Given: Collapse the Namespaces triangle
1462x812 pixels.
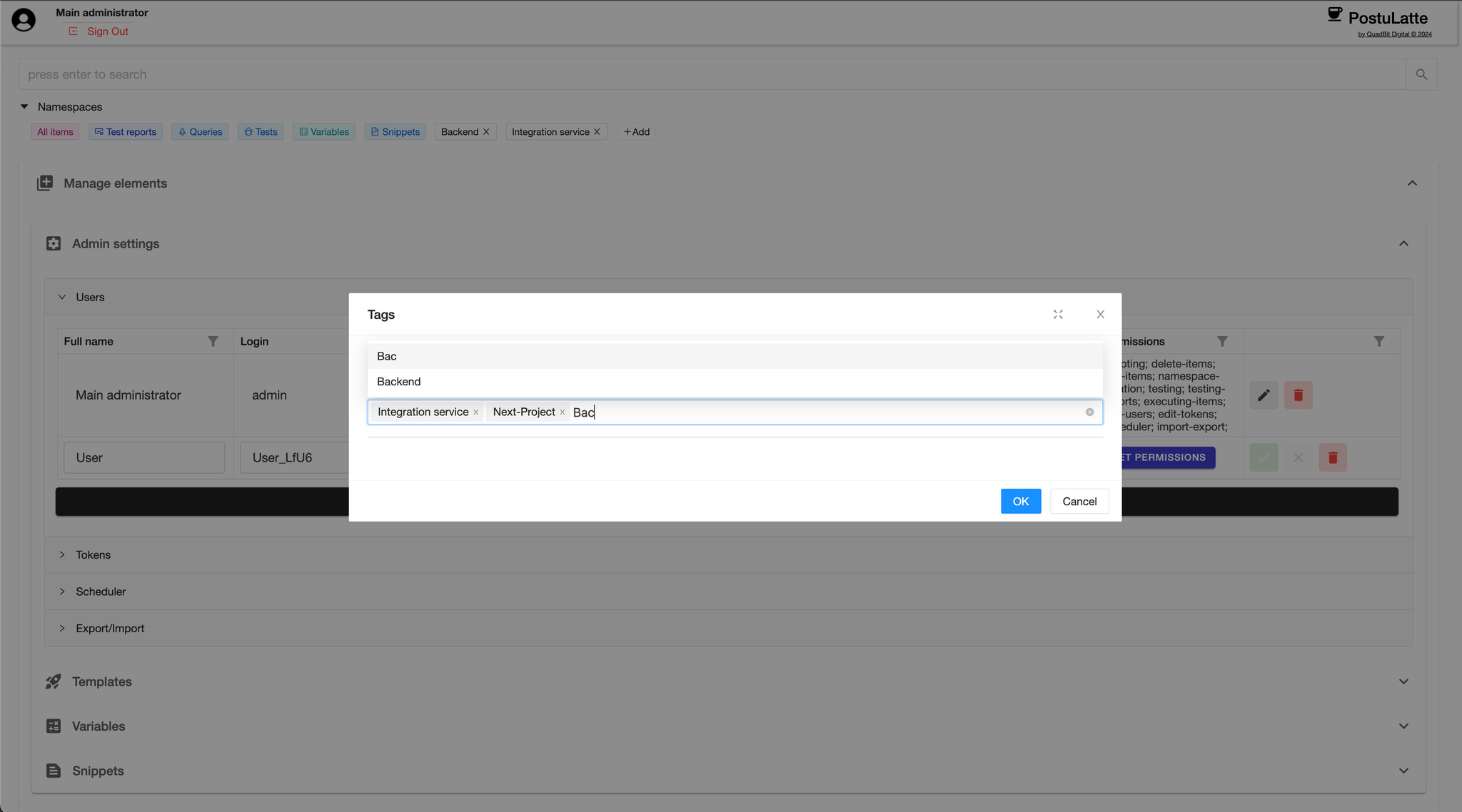Looking at the screenshot, I should click(24, 106).
